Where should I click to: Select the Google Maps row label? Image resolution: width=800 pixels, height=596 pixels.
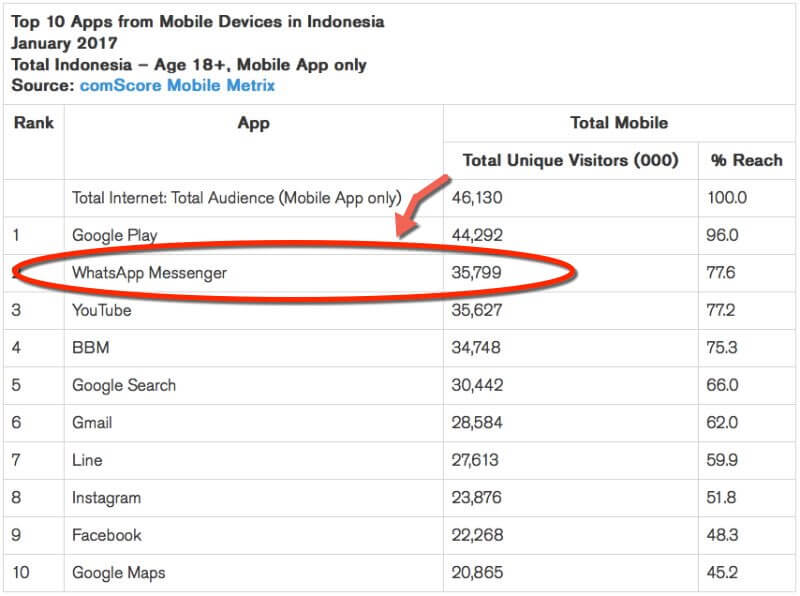[118, 573]
